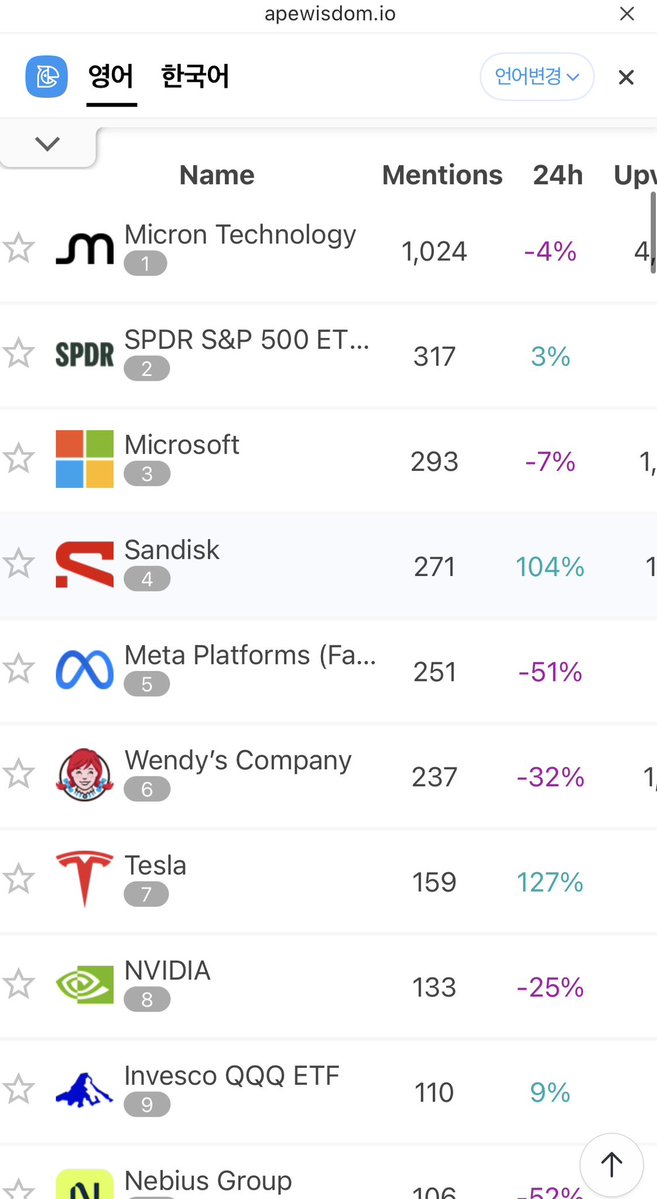Expand the collapsed chevron panel above the table
The width and height of the screenshot is (657, 1199).
click(47, 144)
